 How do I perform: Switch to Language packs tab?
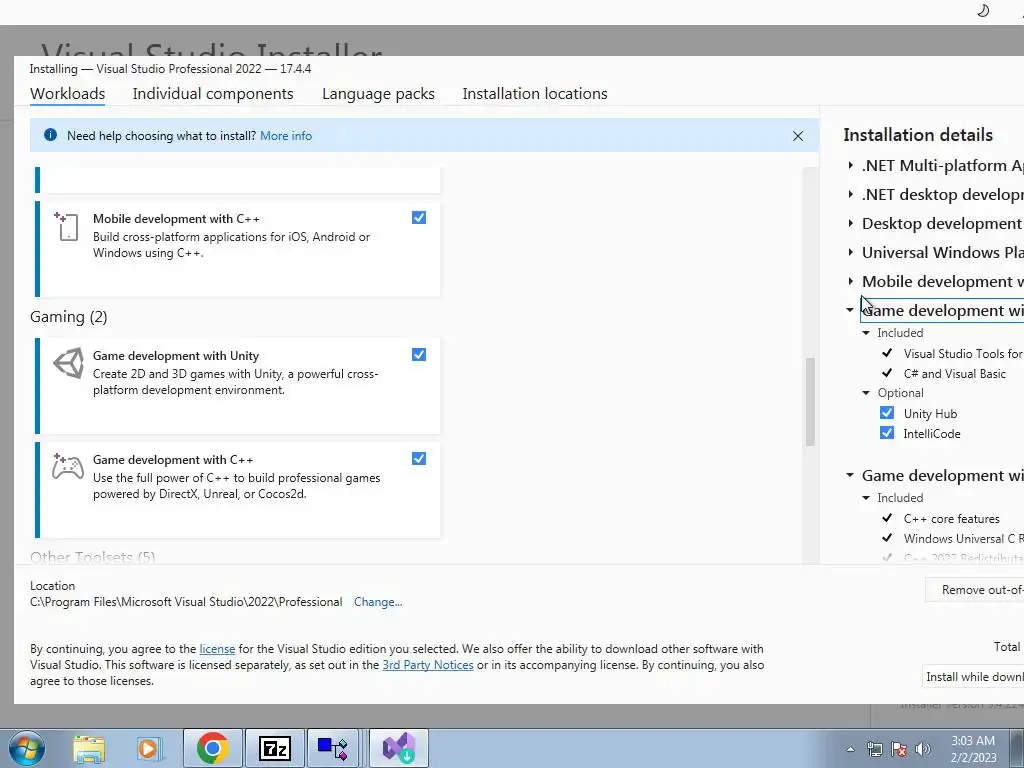378,93
